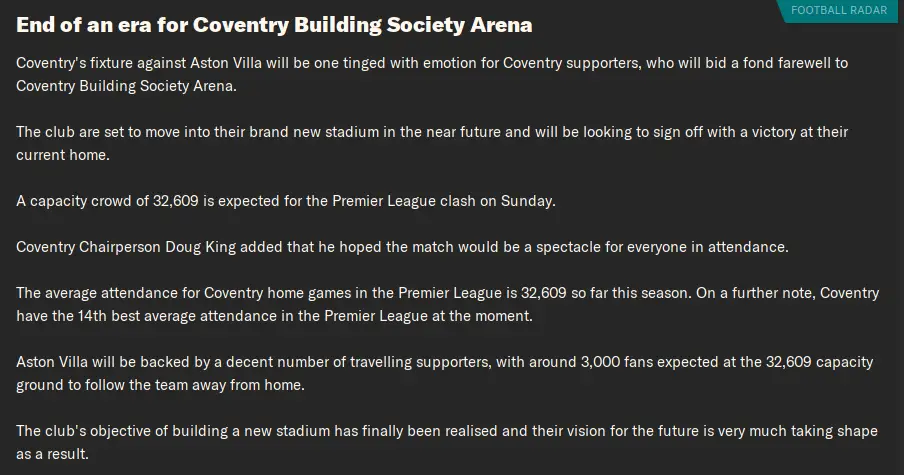Image resolution: width=904 pixels, height=475 pixels.
Task: Open Aston Villa link in opening sentence
Action: coord(226,62)
